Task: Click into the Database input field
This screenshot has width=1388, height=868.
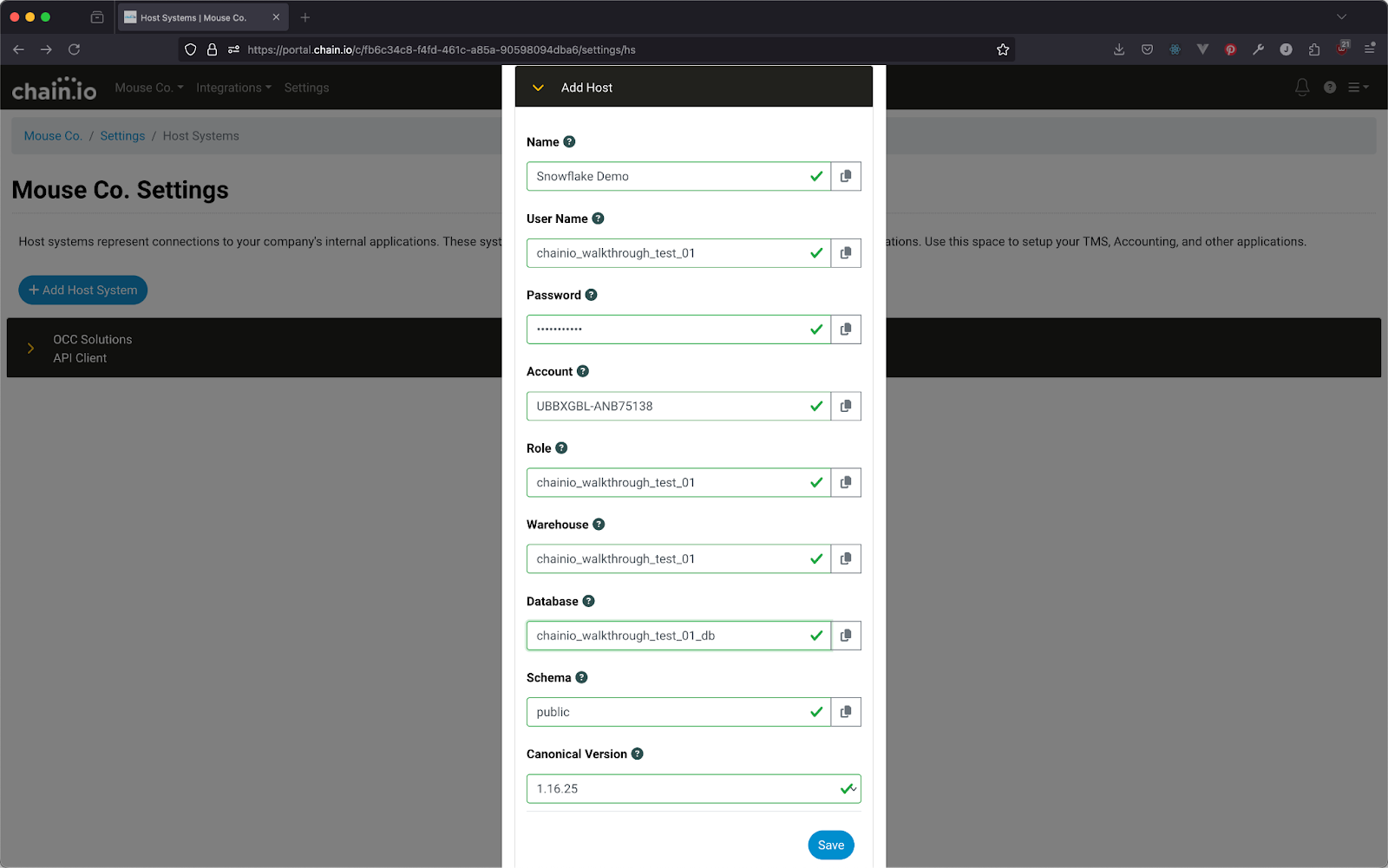Action: [678, 636]
